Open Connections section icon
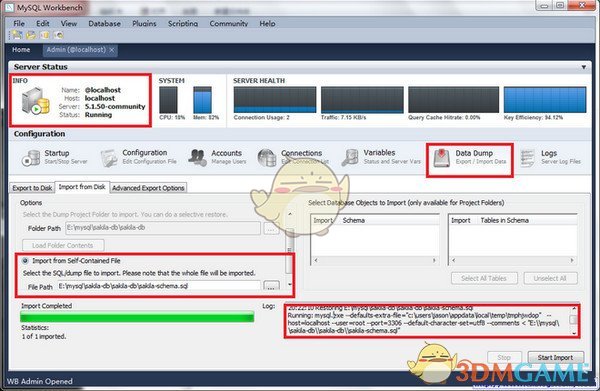 tap(267, 158)
